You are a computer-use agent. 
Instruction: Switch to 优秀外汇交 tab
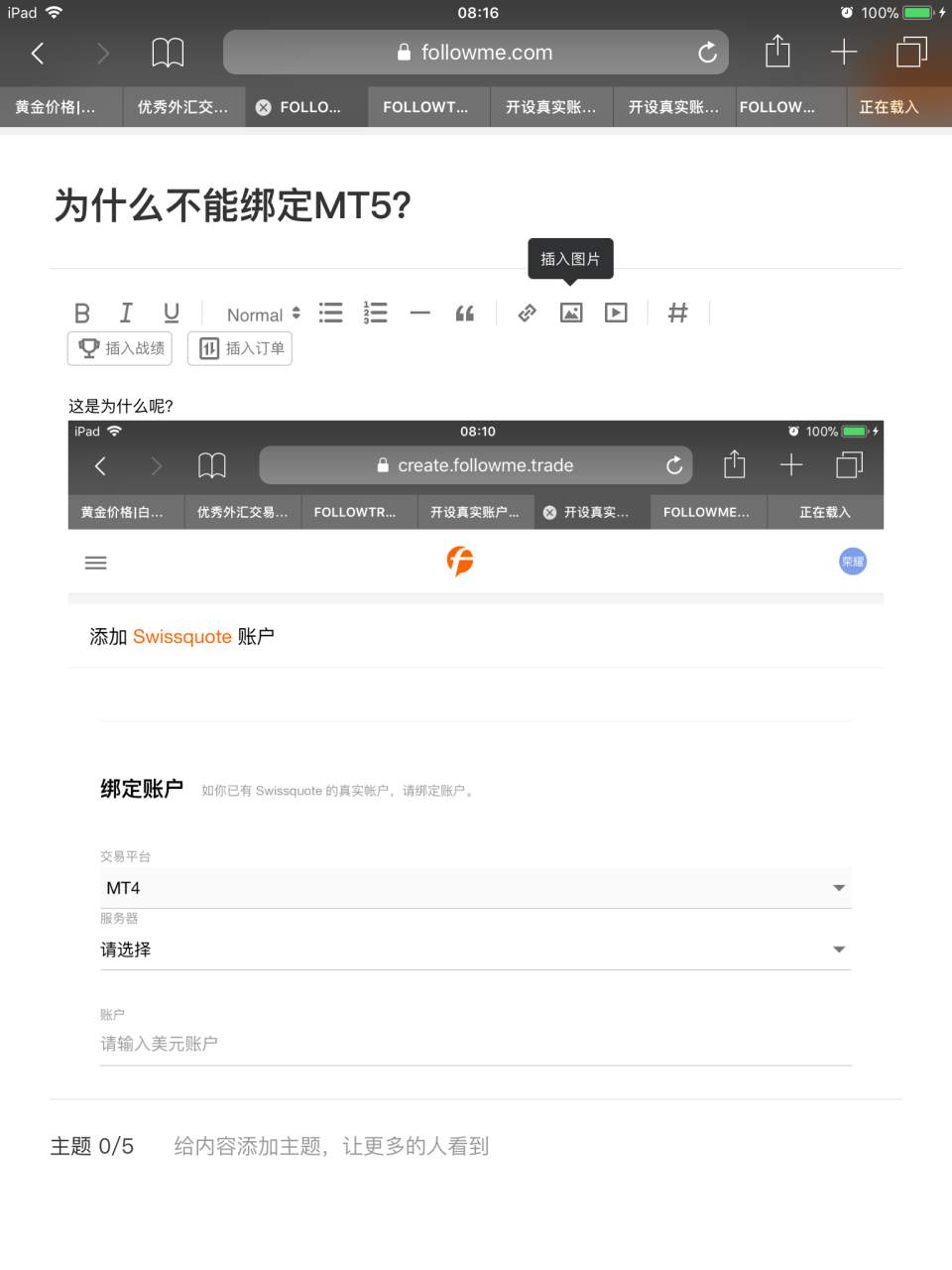(x=183, y=107)
